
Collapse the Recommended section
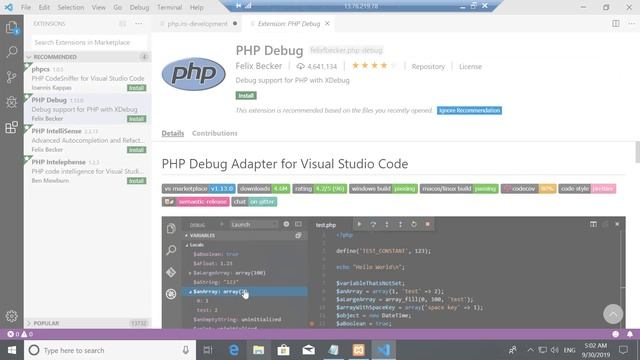click(x=87, y=57)
